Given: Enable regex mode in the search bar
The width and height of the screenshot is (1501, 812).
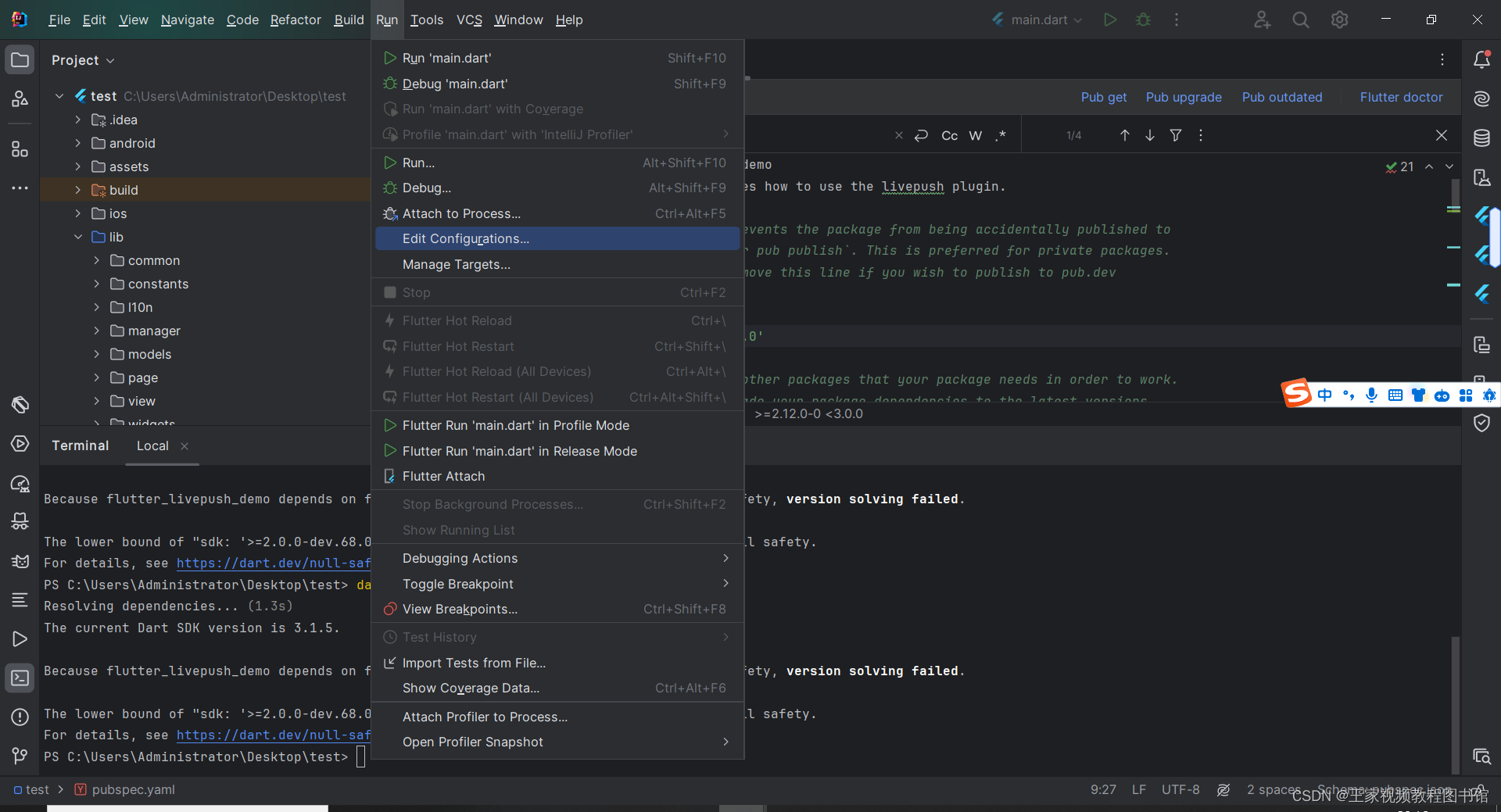Looking at the screenshot, I should [x=1001, y=135].
